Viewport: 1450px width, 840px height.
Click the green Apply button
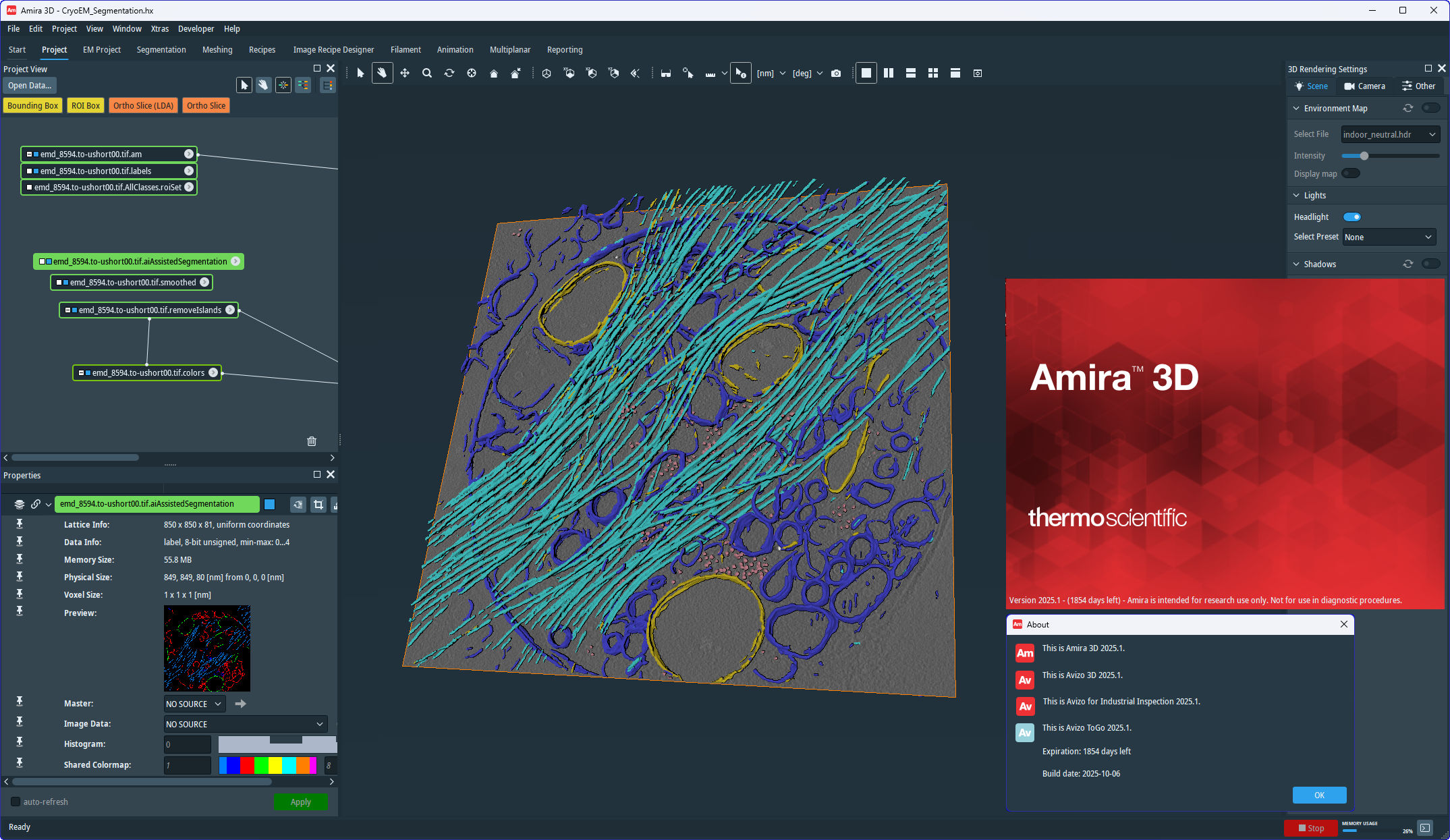click(x=300, y=802)
